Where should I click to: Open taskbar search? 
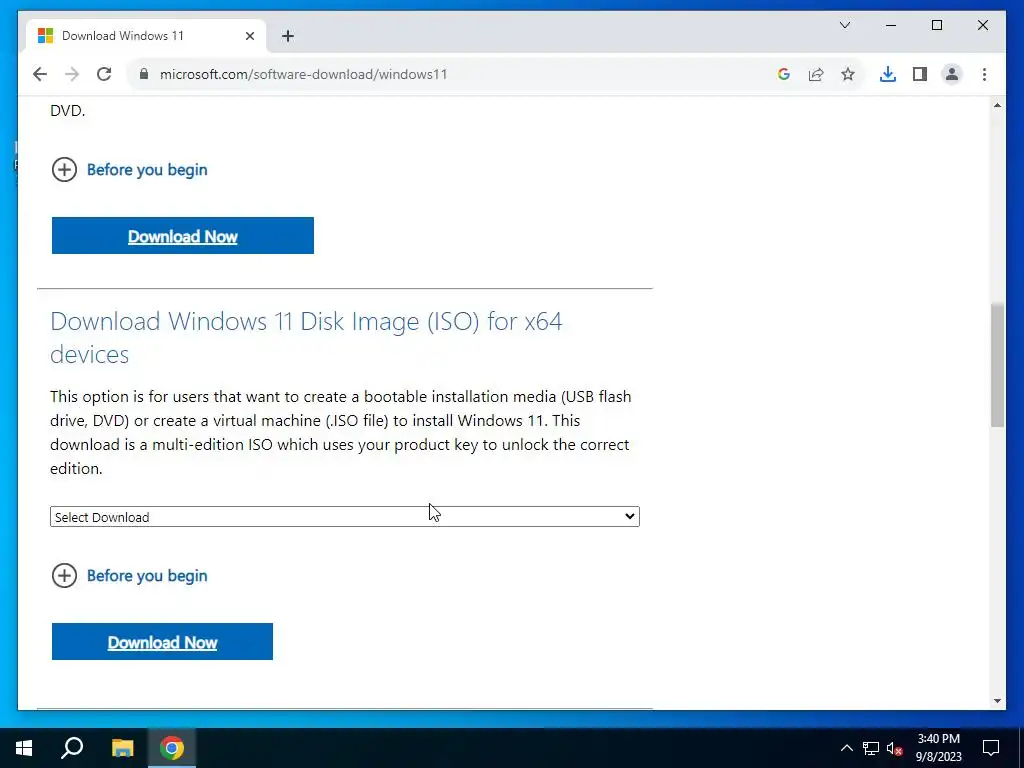click(x=72, y=748)
